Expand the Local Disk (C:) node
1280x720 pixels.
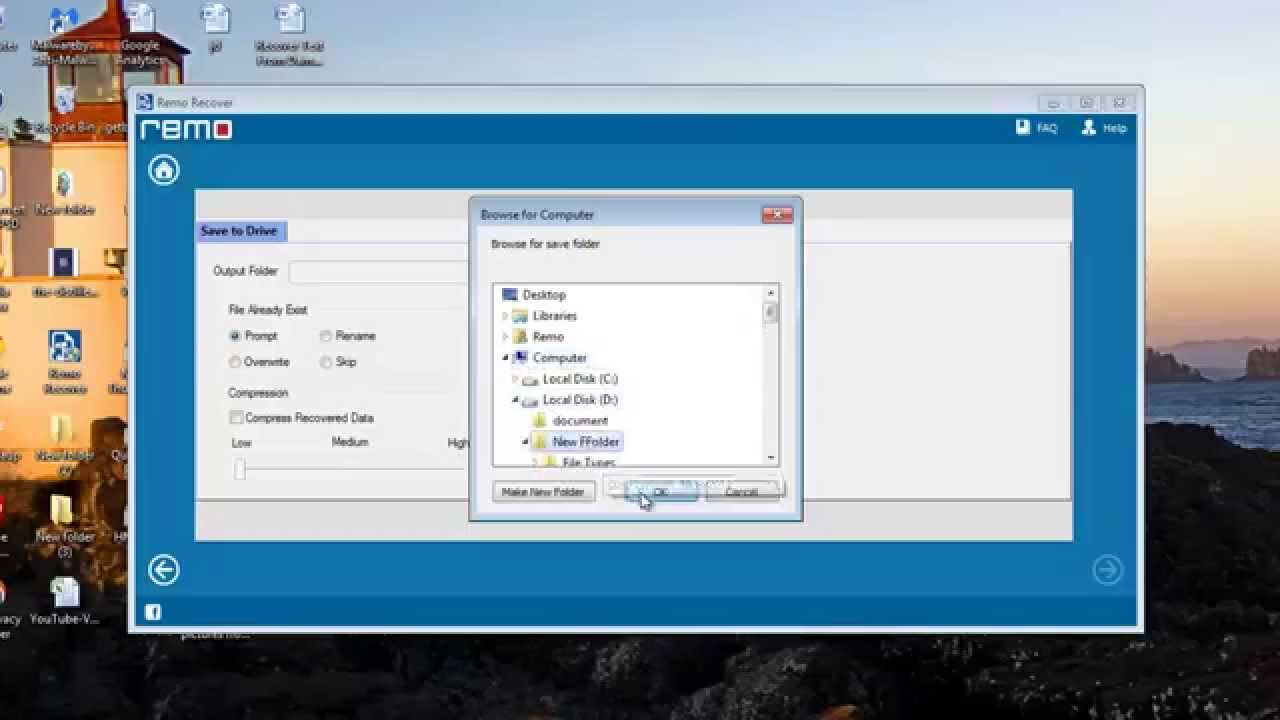[515, 379]
